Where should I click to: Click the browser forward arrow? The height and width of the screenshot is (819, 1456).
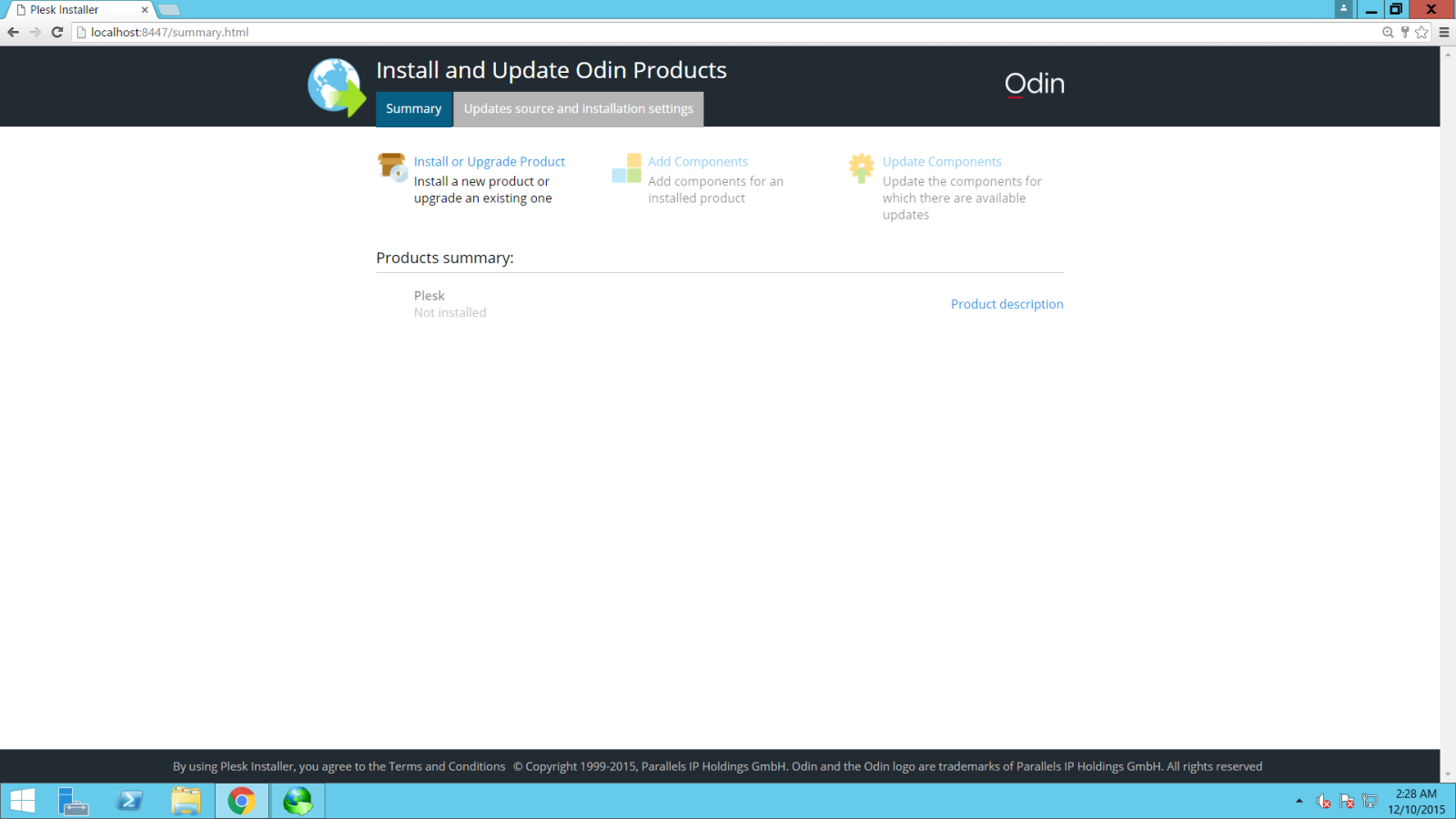[35, 32]
